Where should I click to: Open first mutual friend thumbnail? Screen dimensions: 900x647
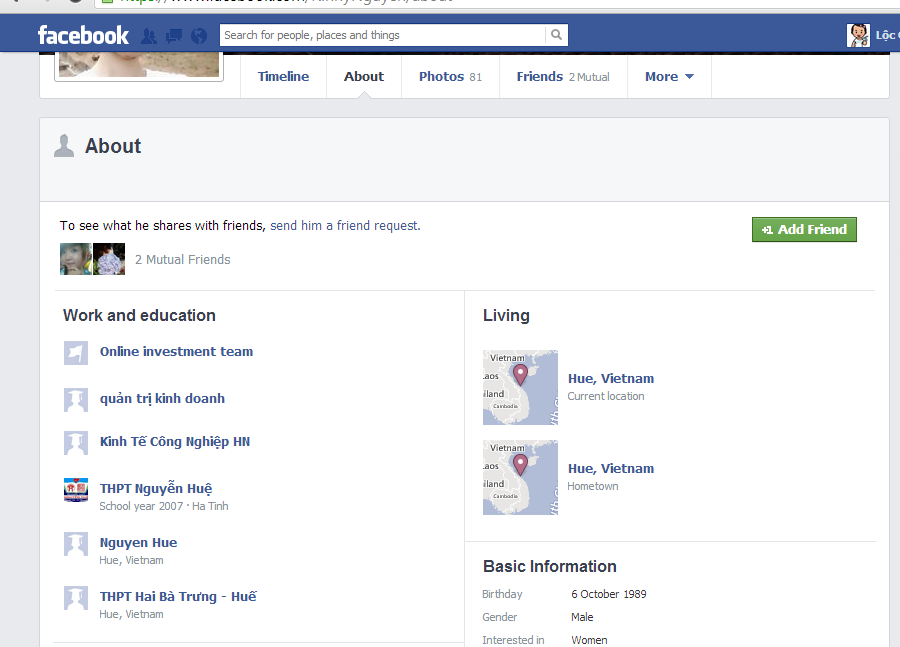76,259
